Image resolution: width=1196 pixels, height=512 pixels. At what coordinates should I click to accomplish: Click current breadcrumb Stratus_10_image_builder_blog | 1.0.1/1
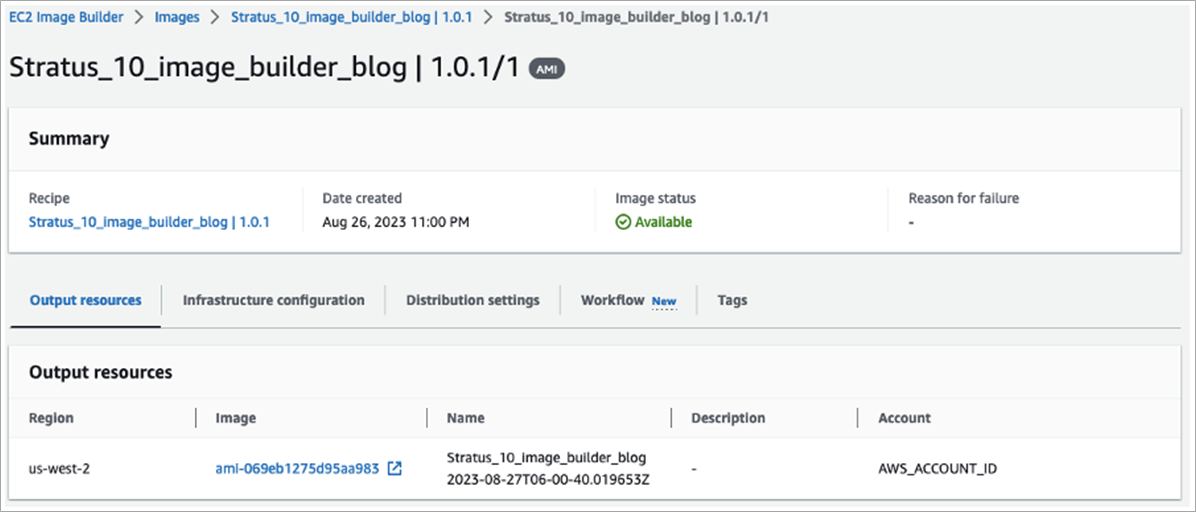[636, 18]
